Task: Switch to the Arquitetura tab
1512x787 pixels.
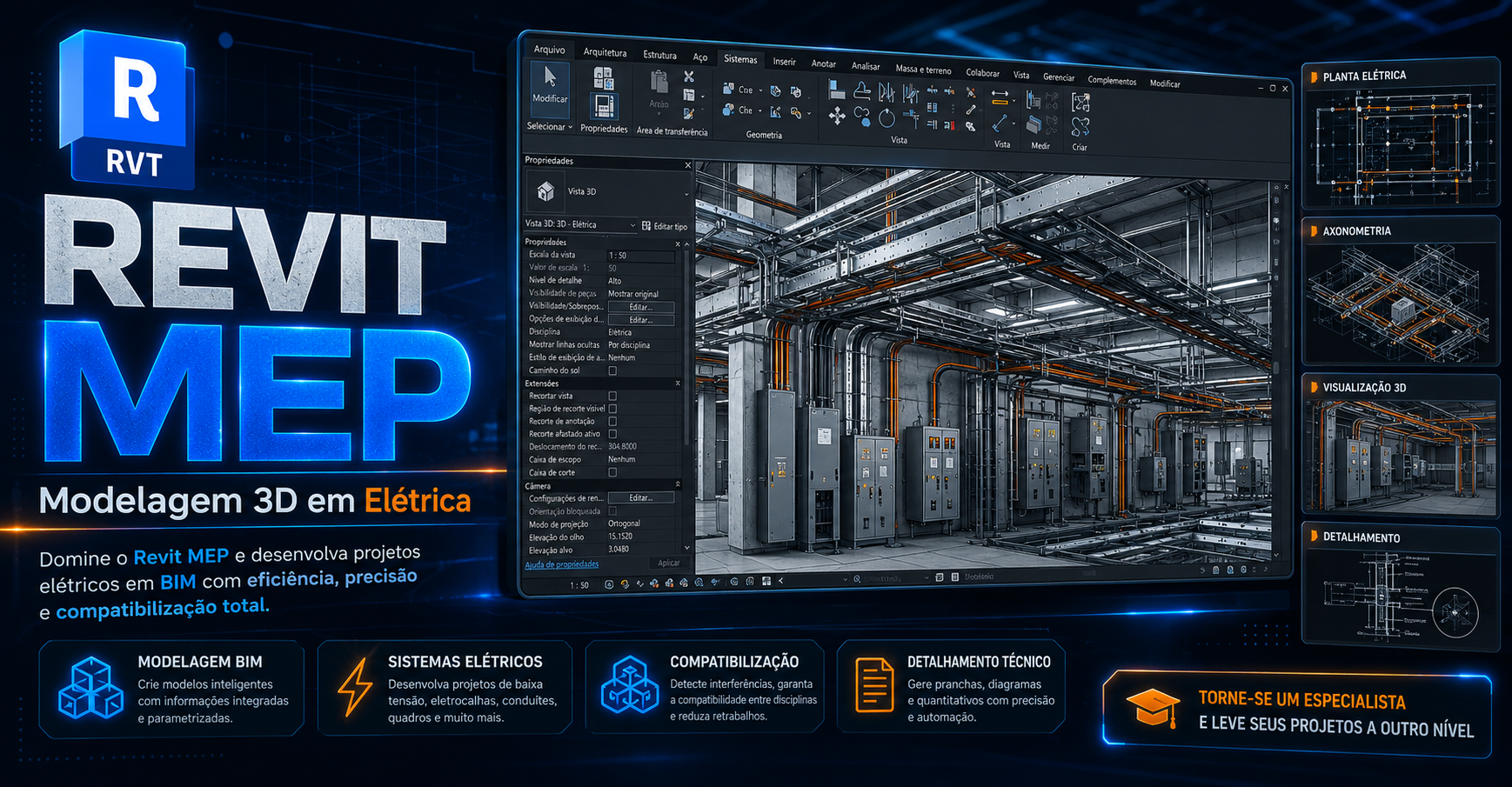Action: pos(605,52)
